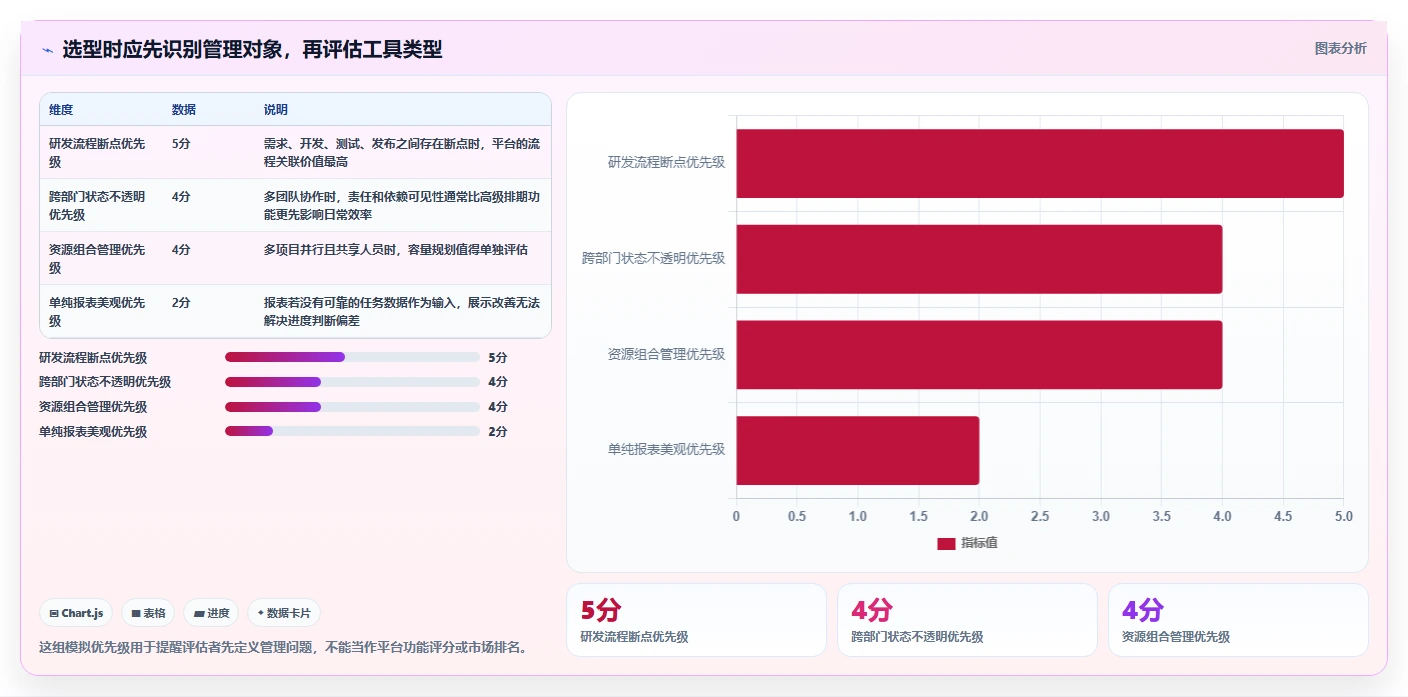Click the 跨部门状态不透明优先级 chart bar
The height and width of the screenshot is (697, 1408).
point(979,259)
